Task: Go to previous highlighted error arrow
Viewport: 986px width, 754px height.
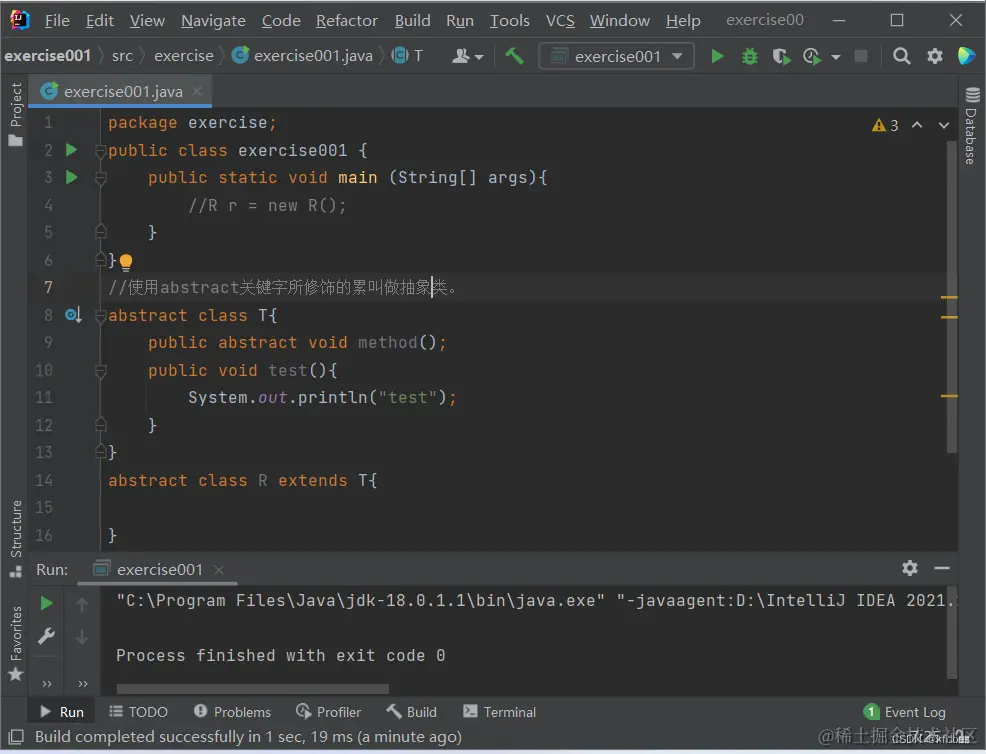Action: pos(917,125)
